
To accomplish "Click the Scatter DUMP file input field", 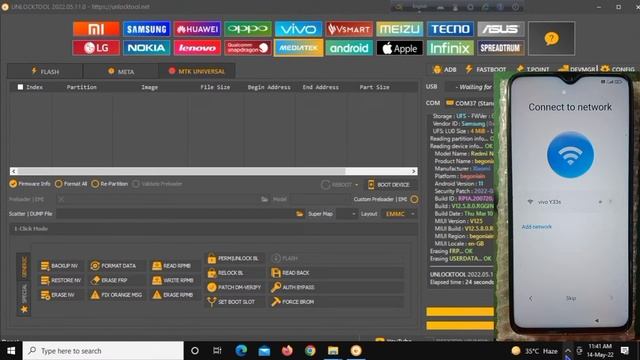I will tap(176, 214).
